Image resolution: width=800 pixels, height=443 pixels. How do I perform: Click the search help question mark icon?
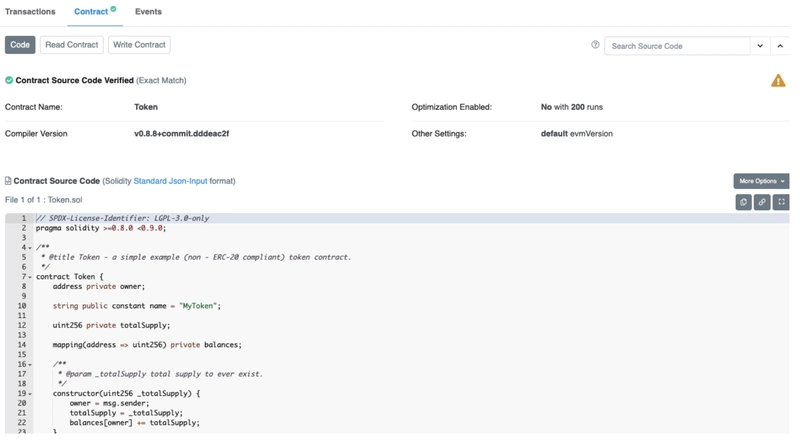(595, 45)
